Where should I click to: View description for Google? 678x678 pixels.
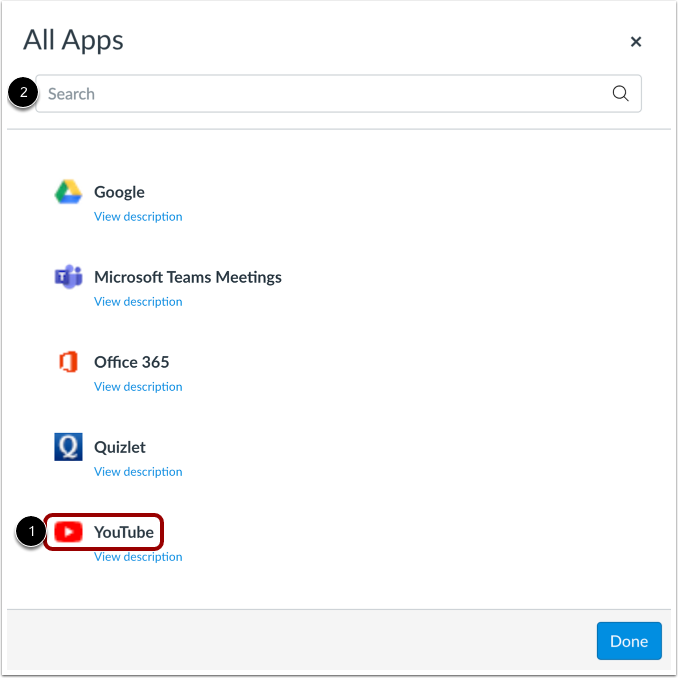click(x=138, y=216)
